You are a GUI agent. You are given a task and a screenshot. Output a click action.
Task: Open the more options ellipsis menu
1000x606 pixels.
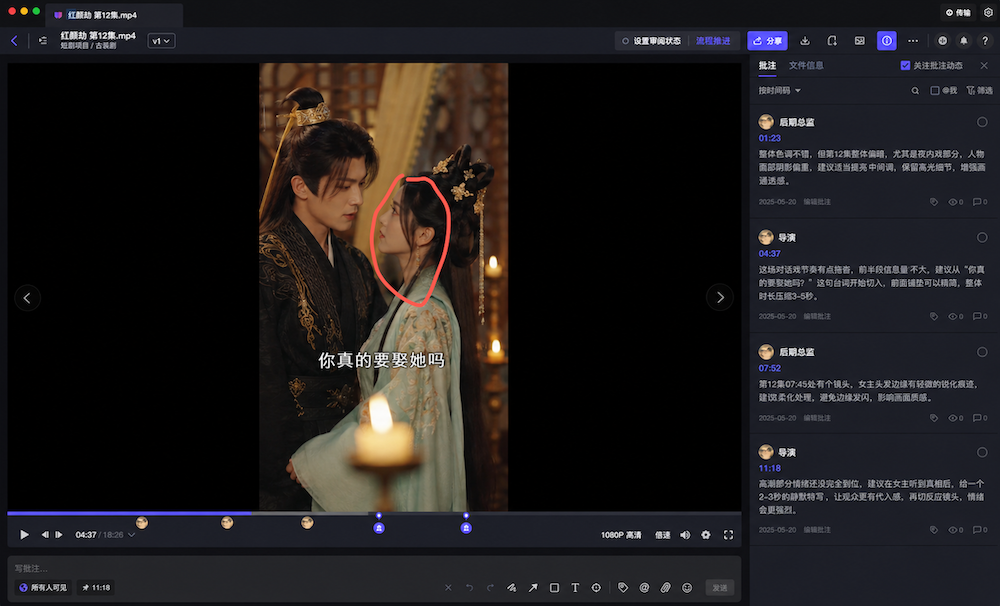pyautogui.click(x=913, y=41)
